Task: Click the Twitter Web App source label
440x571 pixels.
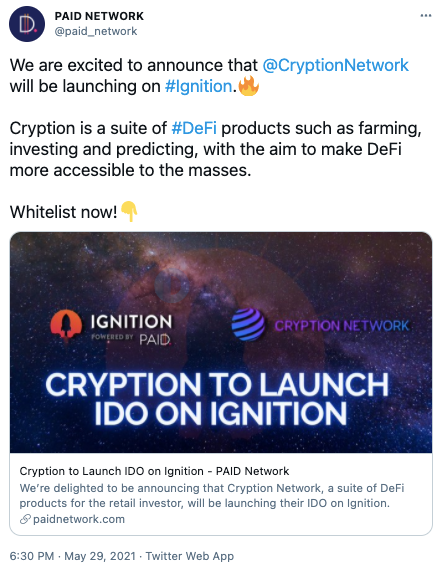Action: pyautogui.click(x=189, y=556)
